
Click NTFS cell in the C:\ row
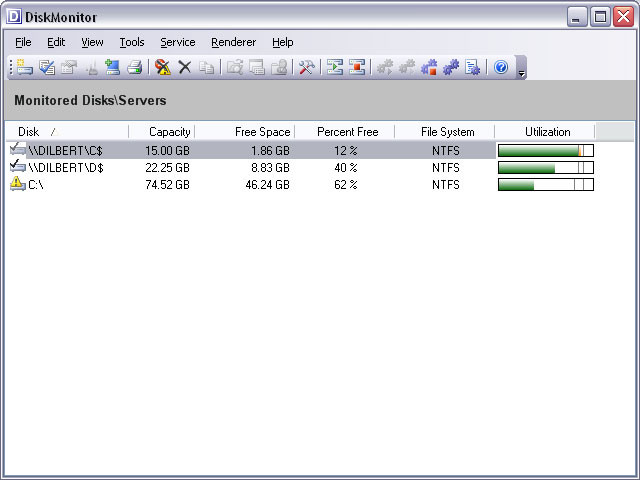(x=446, y=185)
